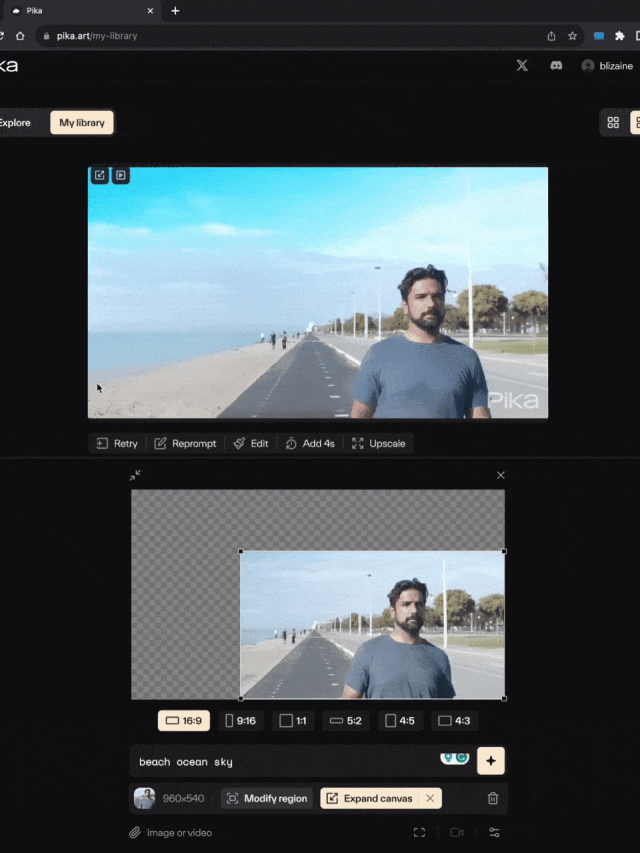Open video in new window icon
The image size is (640, 853).
pyautogui.click(x=100, y=175)
